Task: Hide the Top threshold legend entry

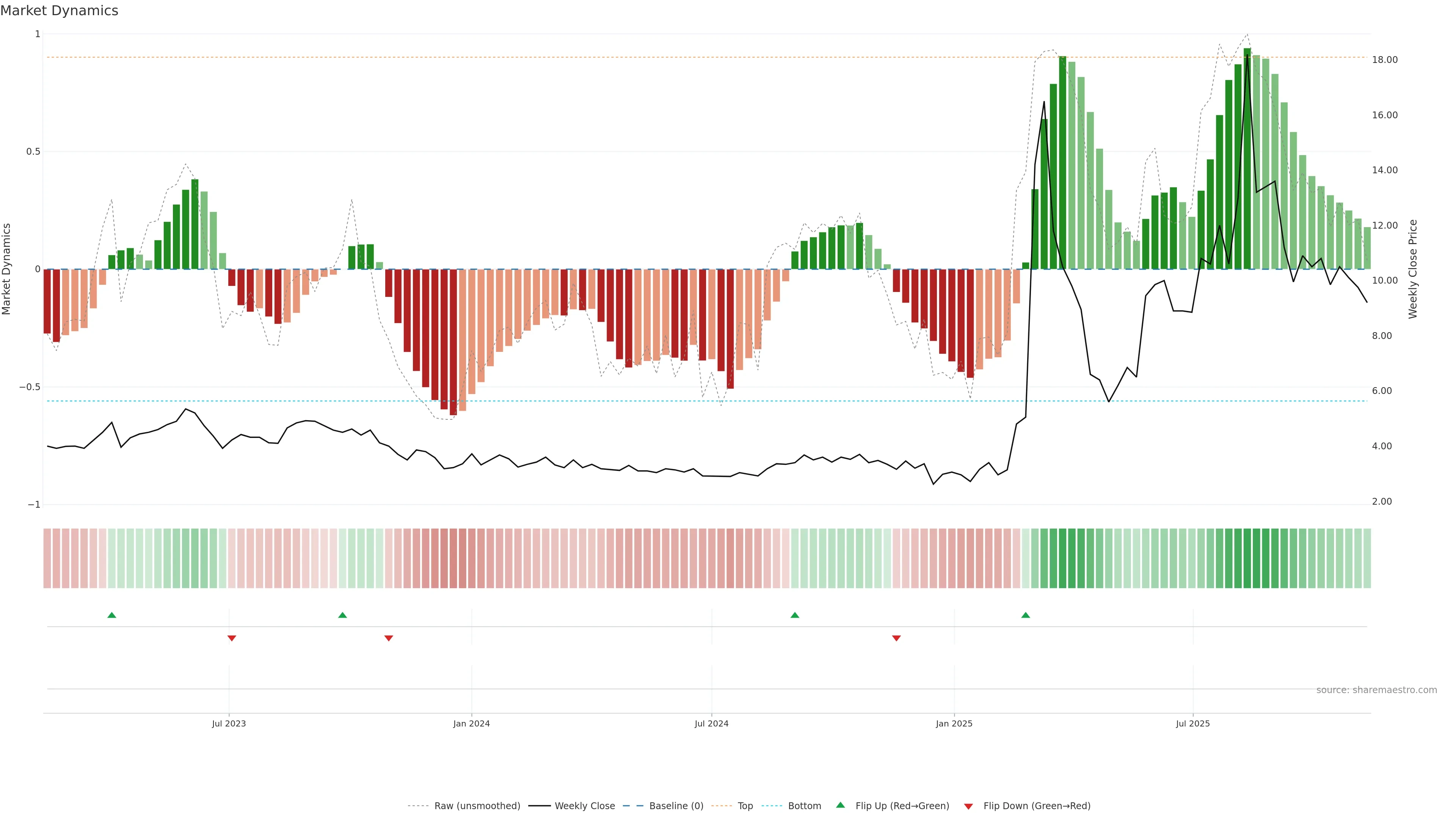Action: (x=745, y=806)
